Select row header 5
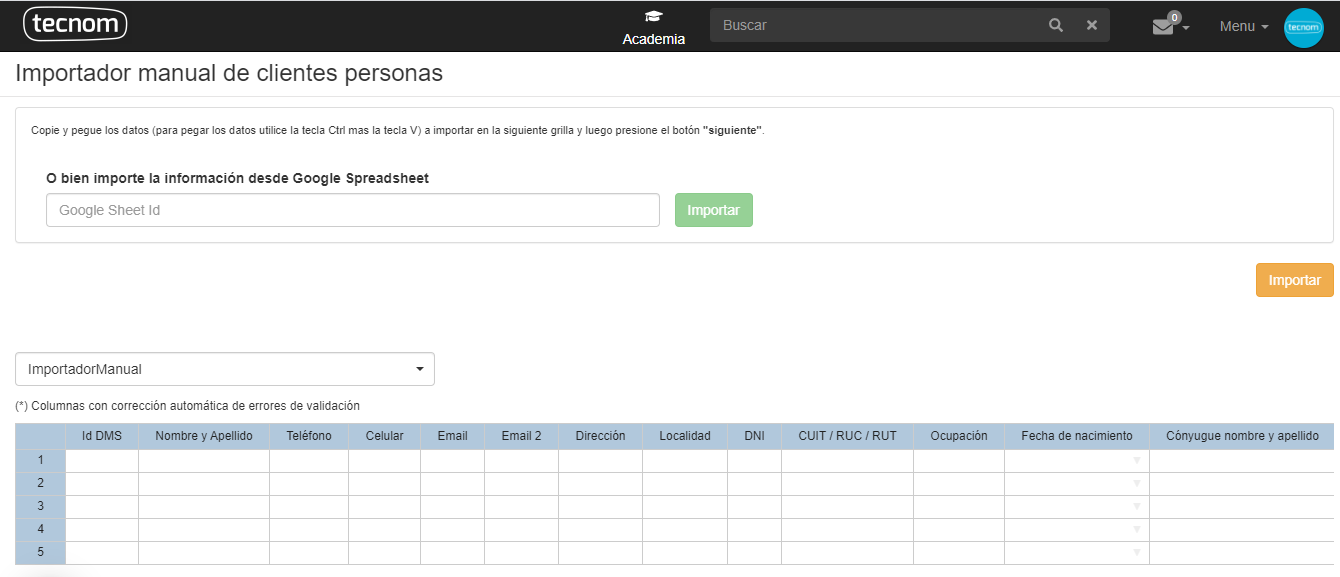Image resolution: width=1340 pixels, height=577 pixels. tap(41, 553)
